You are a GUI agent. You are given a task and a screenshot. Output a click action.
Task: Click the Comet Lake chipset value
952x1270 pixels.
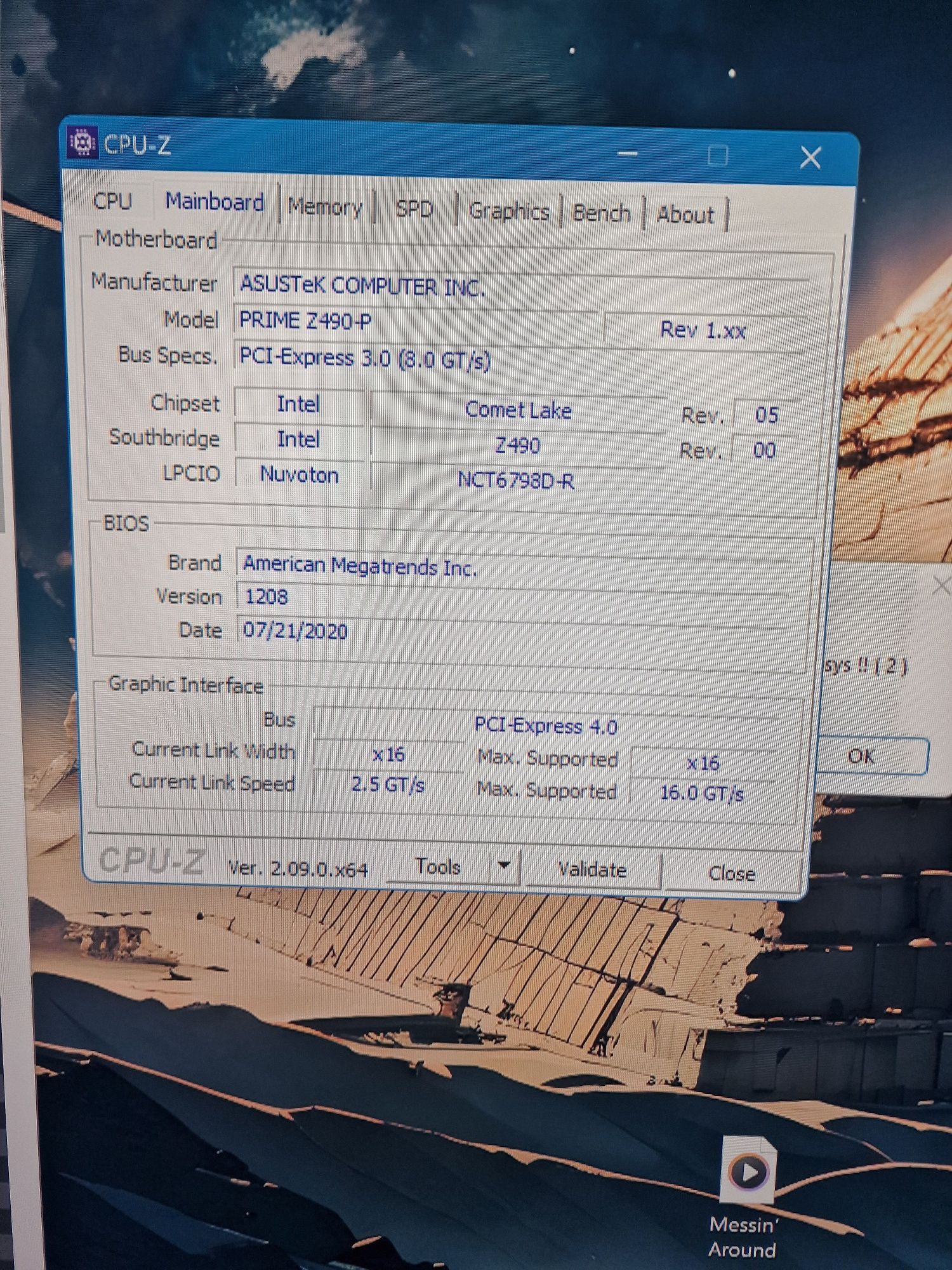tap(518, 410)
